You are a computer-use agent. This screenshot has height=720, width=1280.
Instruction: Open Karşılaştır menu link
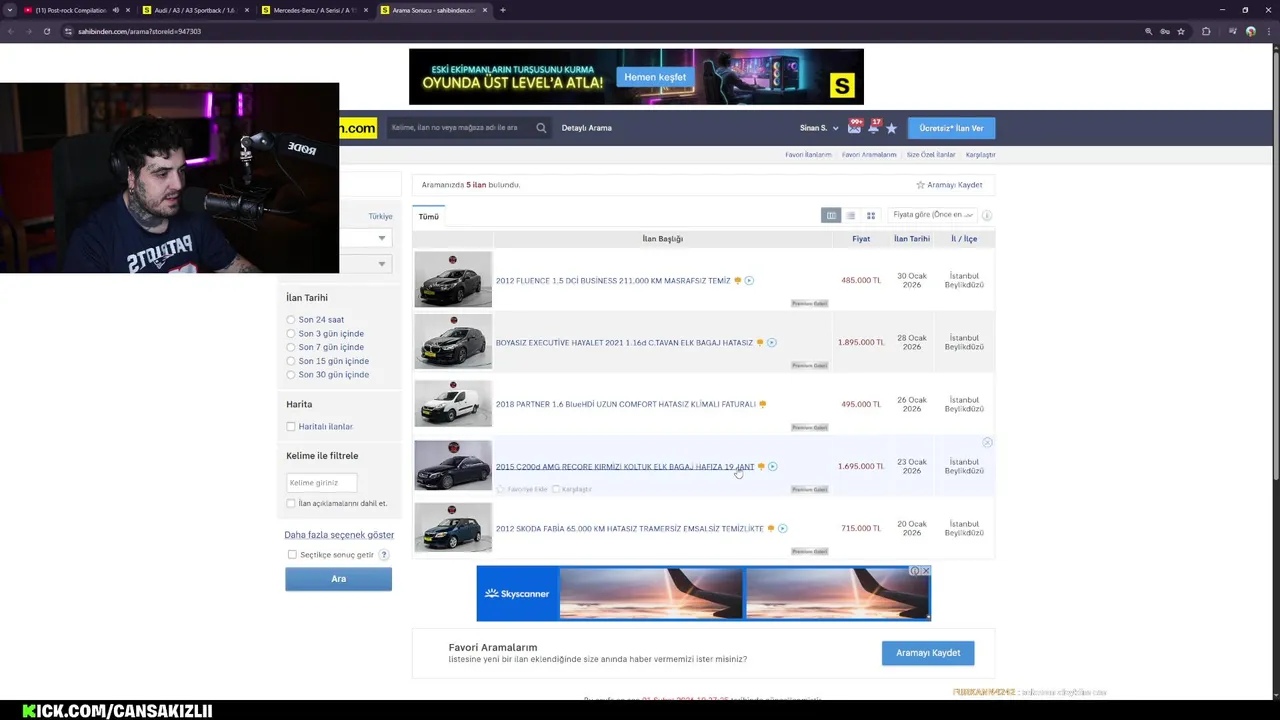pos(980,155)
